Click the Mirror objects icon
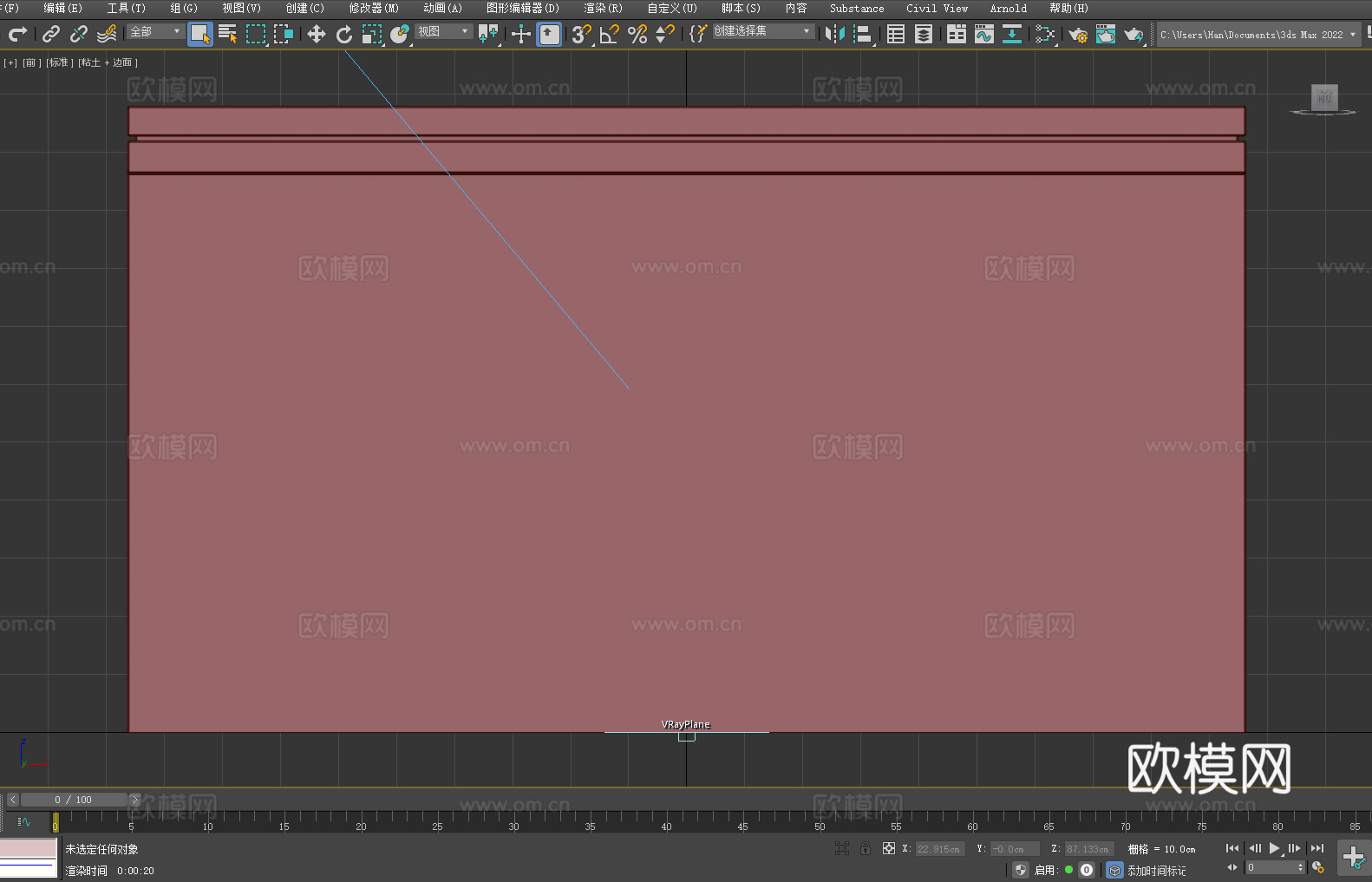The width and height of the screenshot is (1372, 882). click(835, 34)
